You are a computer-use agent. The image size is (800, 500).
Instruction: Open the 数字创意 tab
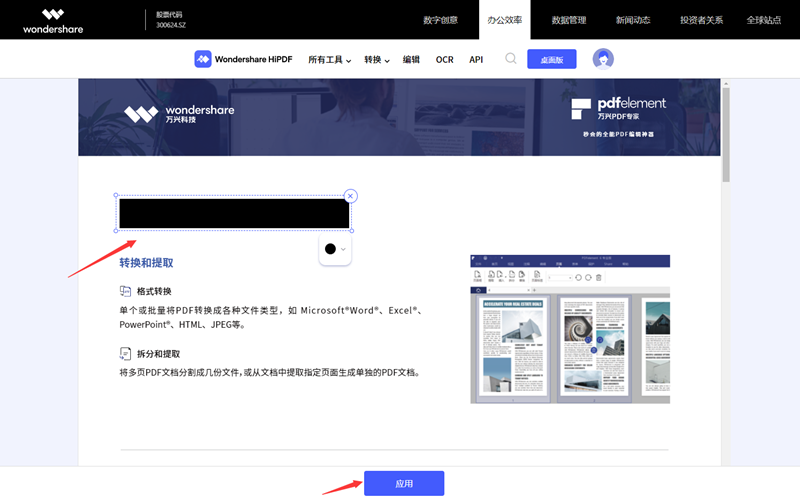click(x=440, y=20)
